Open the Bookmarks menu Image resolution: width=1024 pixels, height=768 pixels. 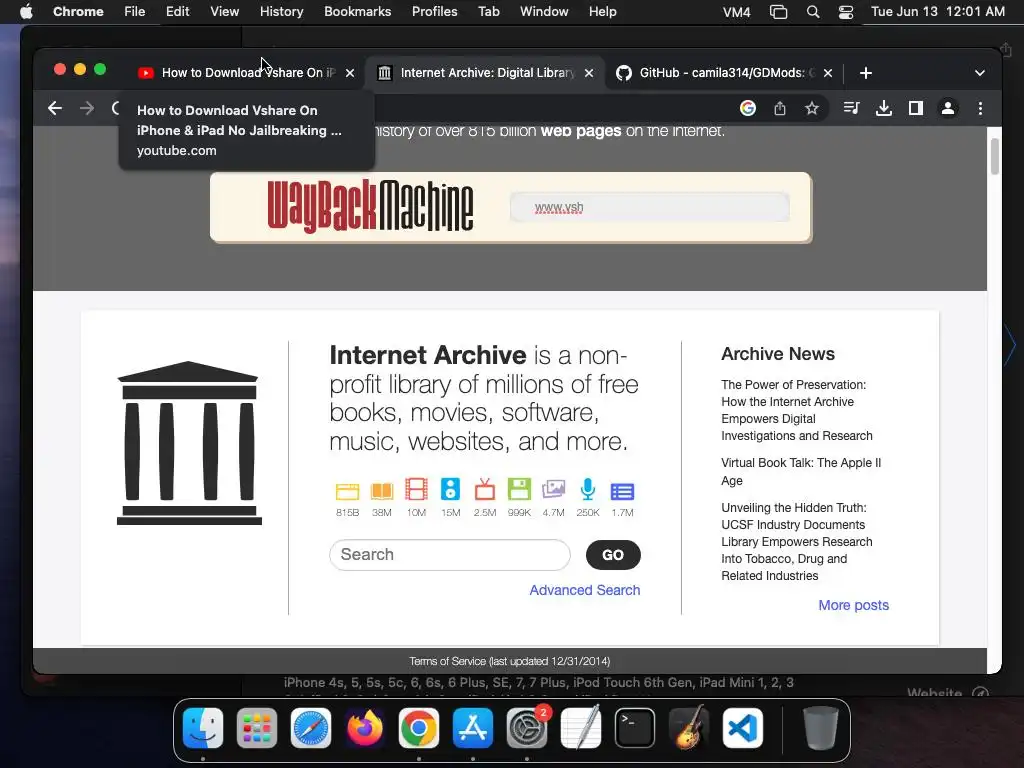(x=357, y=11)
